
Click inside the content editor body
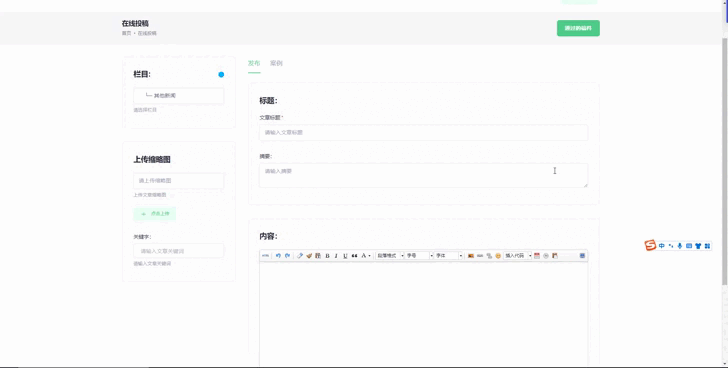click(x=423, y=313)
